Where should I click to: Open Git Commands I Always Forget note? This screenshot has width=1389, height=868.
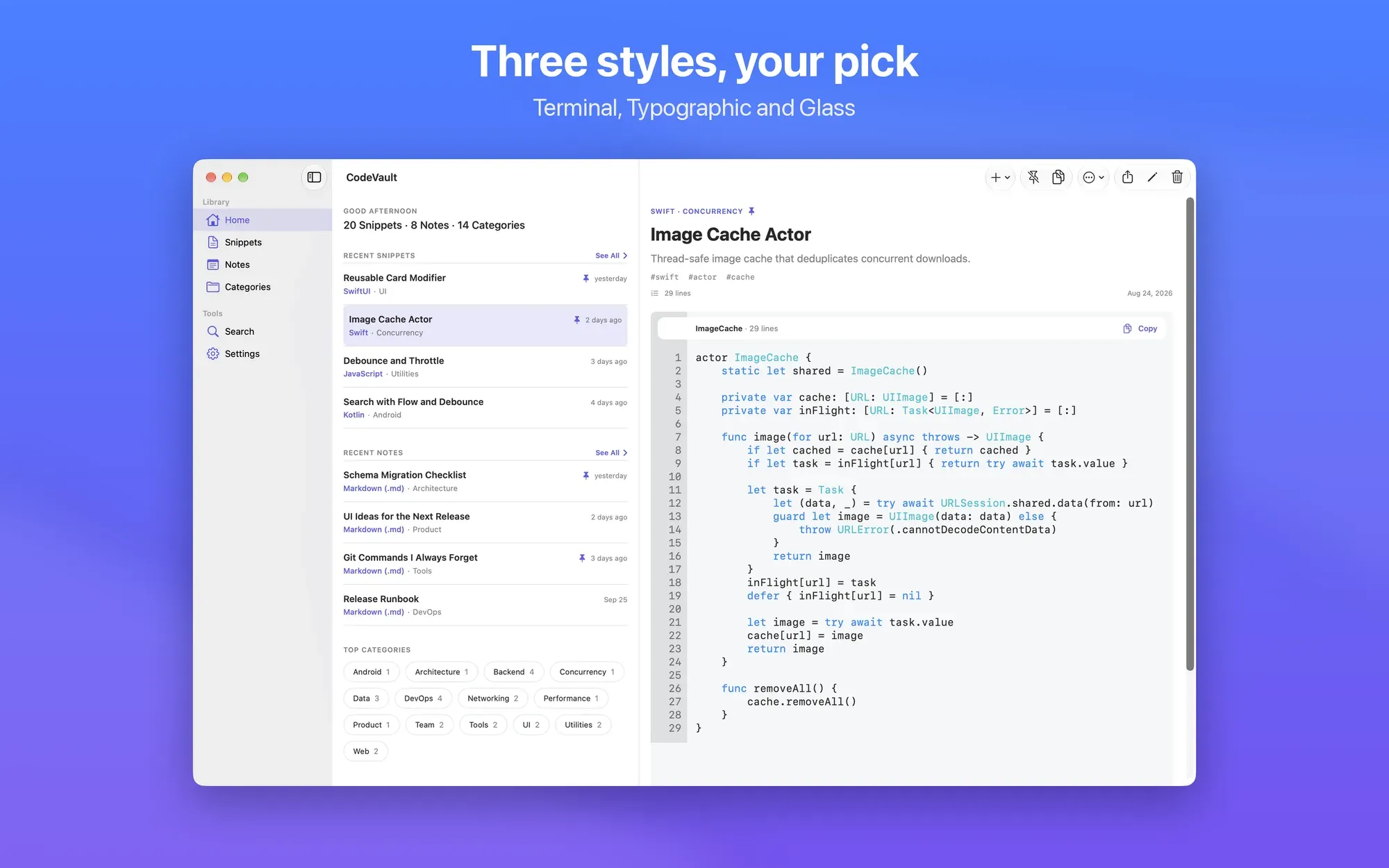(485, 564)
